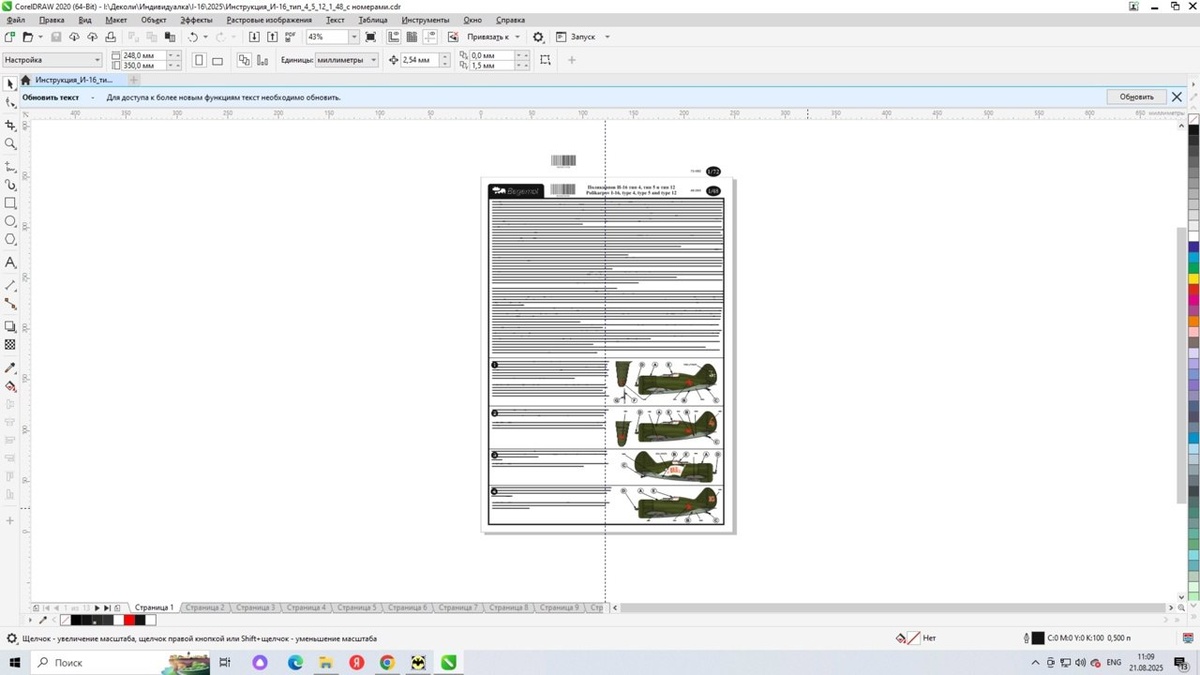Choose the Freehand curve tool
Viewport: 1200px width, 675px height.
click(x=10, y=166)
